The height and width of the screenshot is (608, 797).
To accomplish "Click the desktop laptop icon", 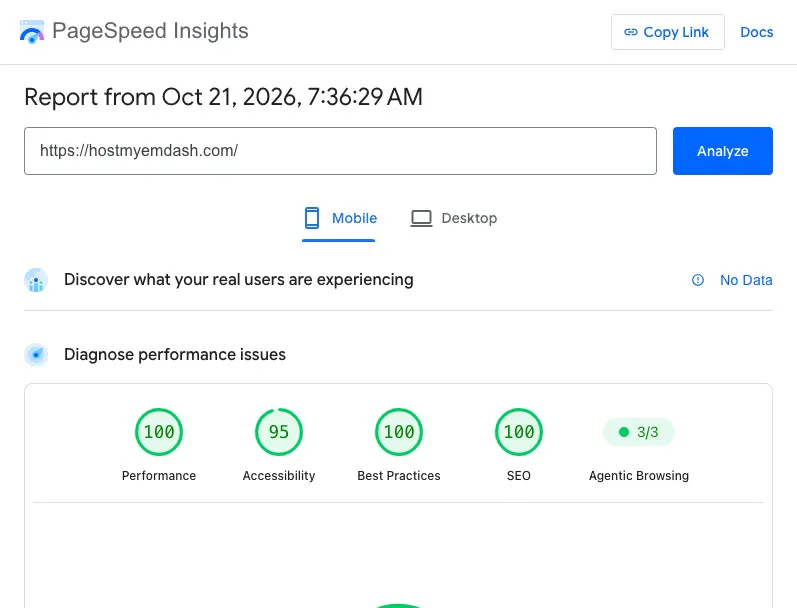I will coord(421,219).
